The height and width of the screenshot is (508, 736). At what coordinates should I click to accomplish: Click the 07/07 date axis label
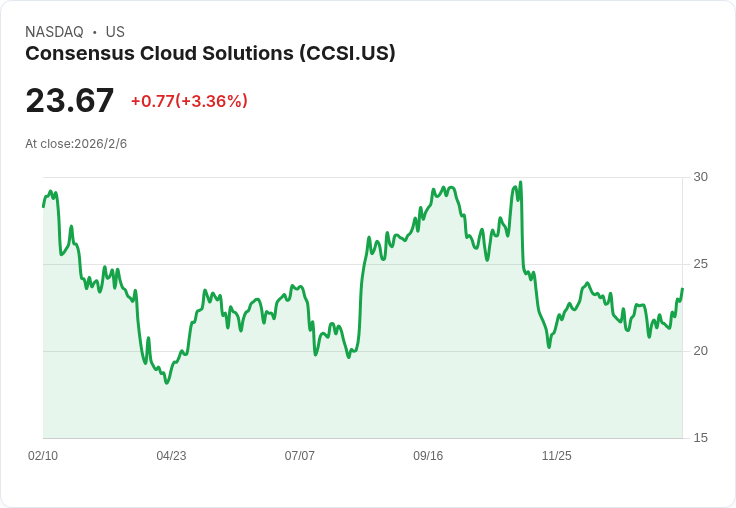[299, 455]
